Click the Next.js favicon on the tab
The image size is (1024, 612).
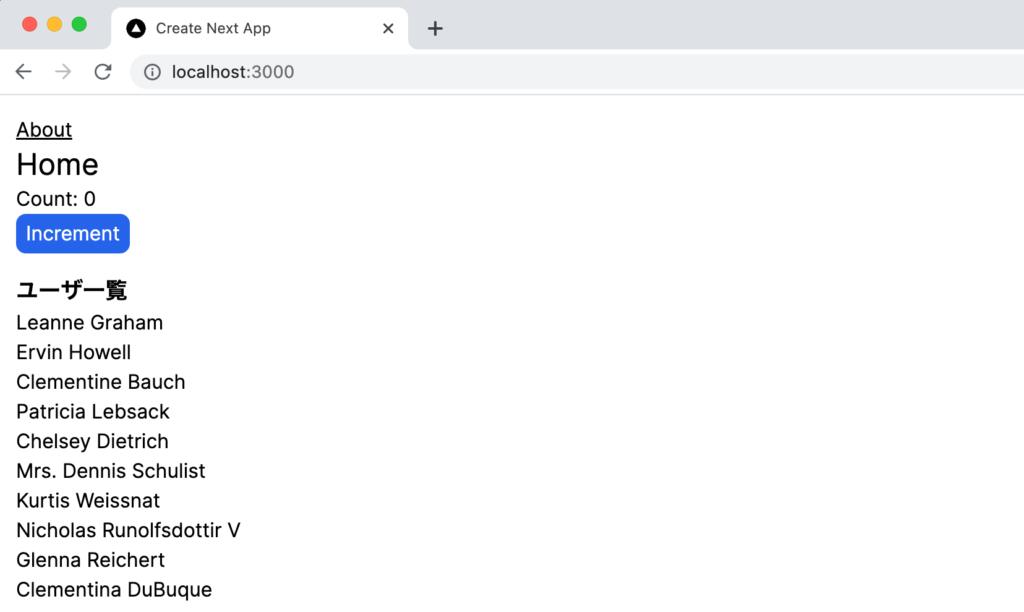135,28
